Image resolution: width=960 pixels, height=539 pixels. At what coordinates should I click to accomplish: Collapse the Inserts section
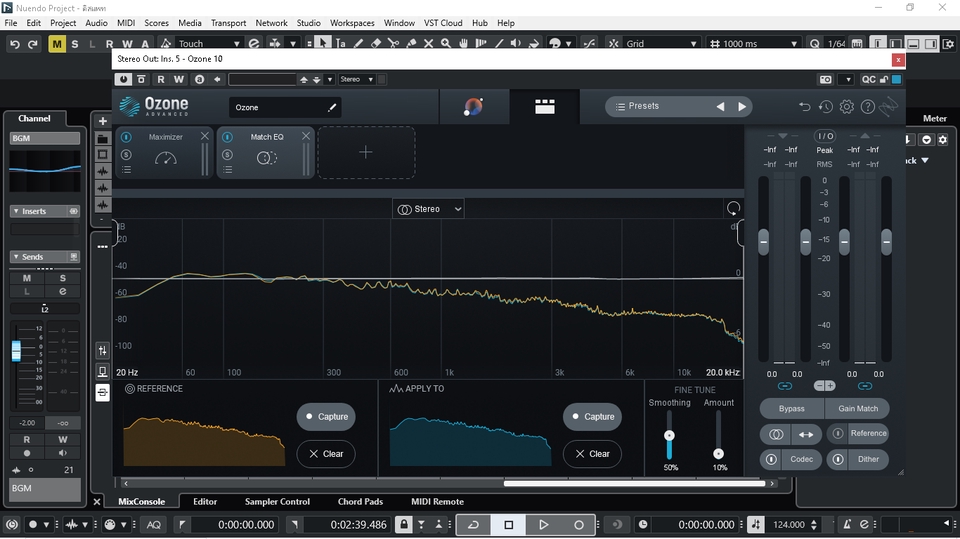pos(16,211)
